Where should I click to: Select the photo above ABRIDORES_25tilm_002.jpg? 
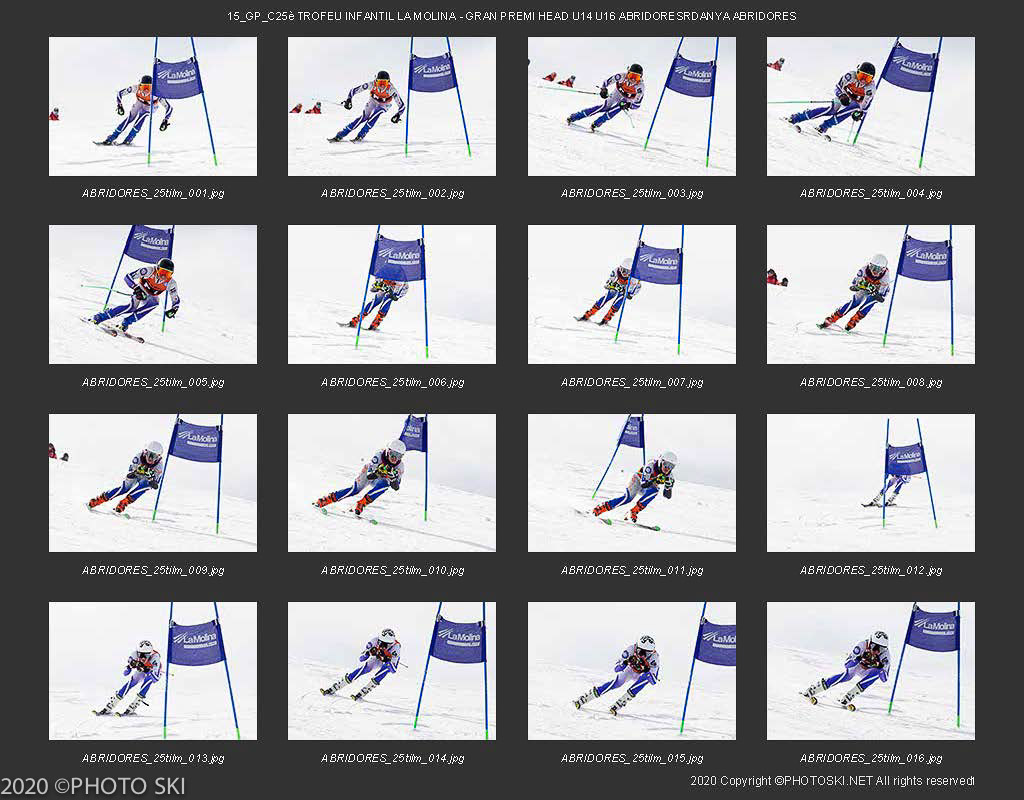click(x=392, y=106)
